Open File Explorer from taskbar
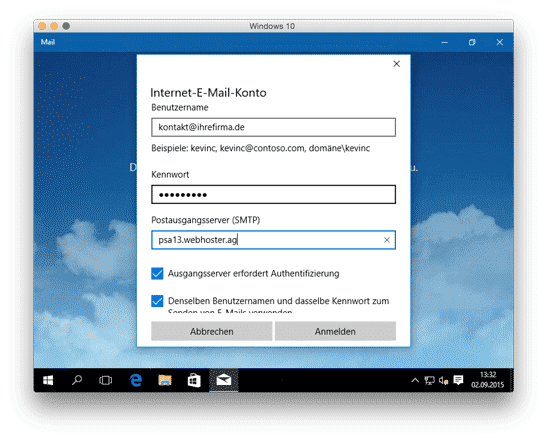 pyautogui.click(x=165, y=380)
